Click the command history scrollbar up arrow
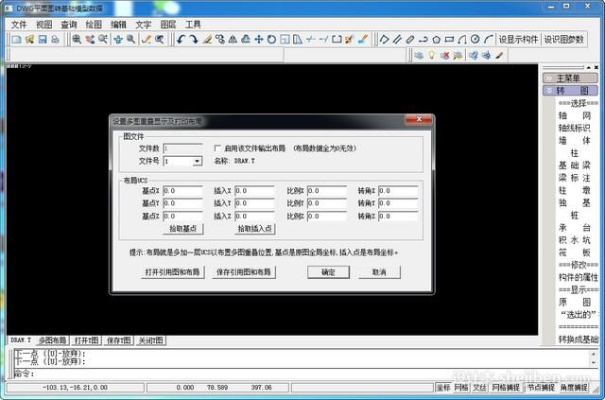The image size is (605, 400). click(x=593, y=354)
